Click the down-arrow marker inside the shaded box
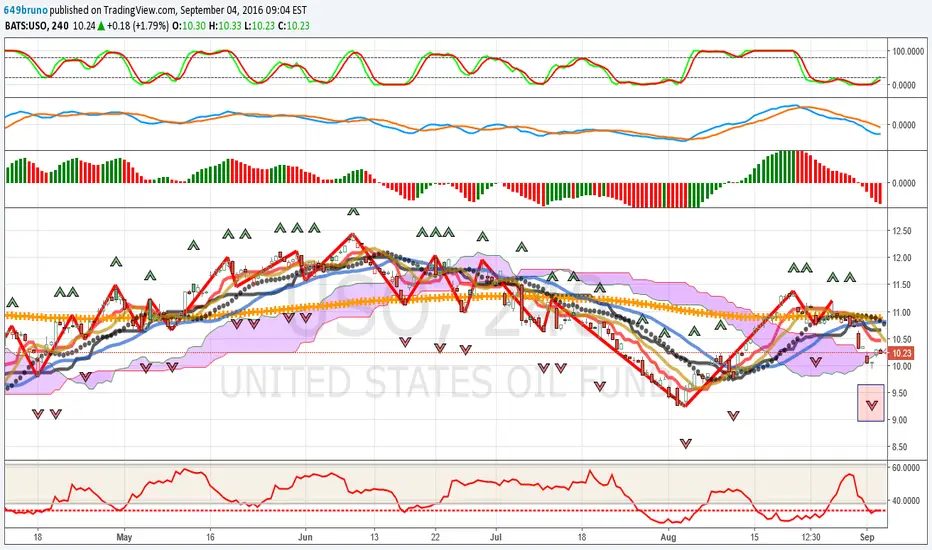The height and width of the screenshot is (550, 932). pyautogui.click(x=871, y=406)
